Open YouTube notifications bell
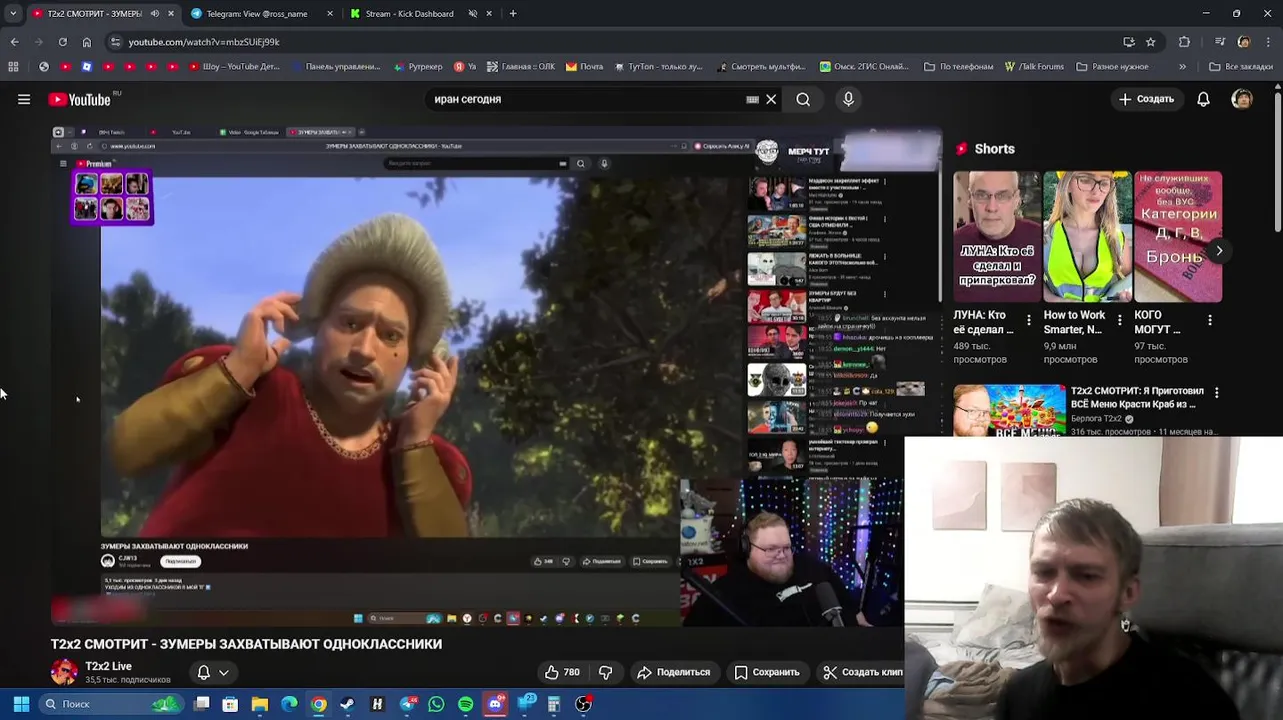This screenshot has height=720, width=1283. [x=1203, y=99]
